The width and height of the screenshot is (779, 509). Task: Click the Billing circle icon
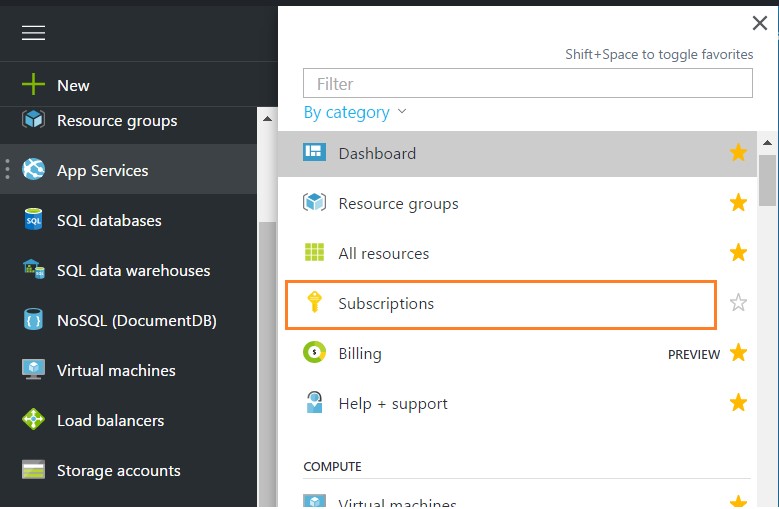pos(315,353)
